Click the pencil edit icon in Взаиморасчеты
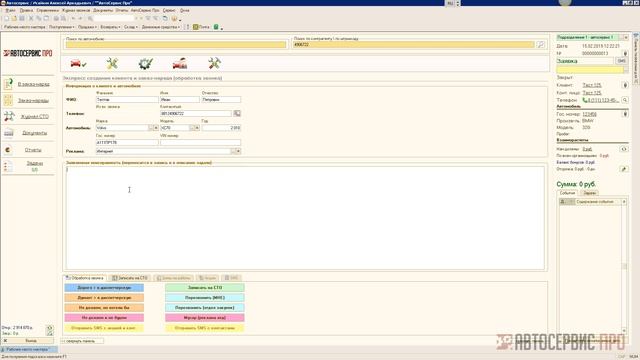This screenshot has width=640, height=360. click(624, 169)
